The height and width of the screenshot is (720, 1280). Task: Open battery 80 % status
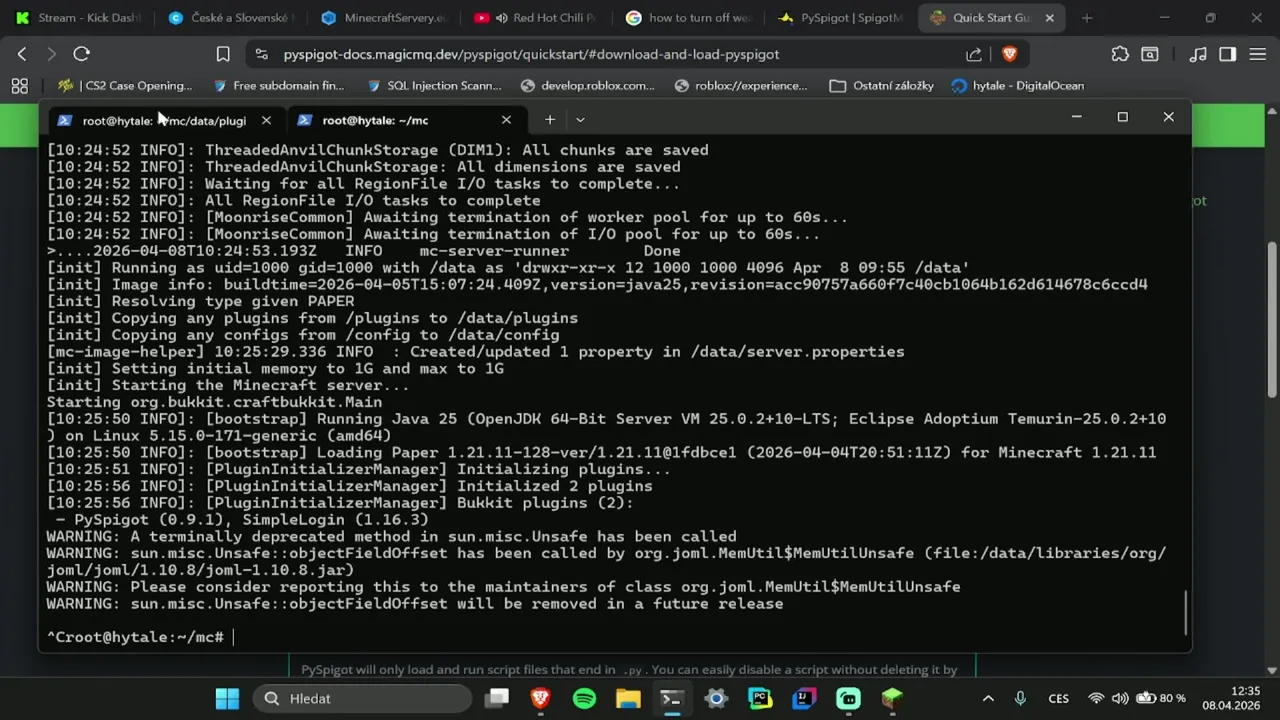1161,698
